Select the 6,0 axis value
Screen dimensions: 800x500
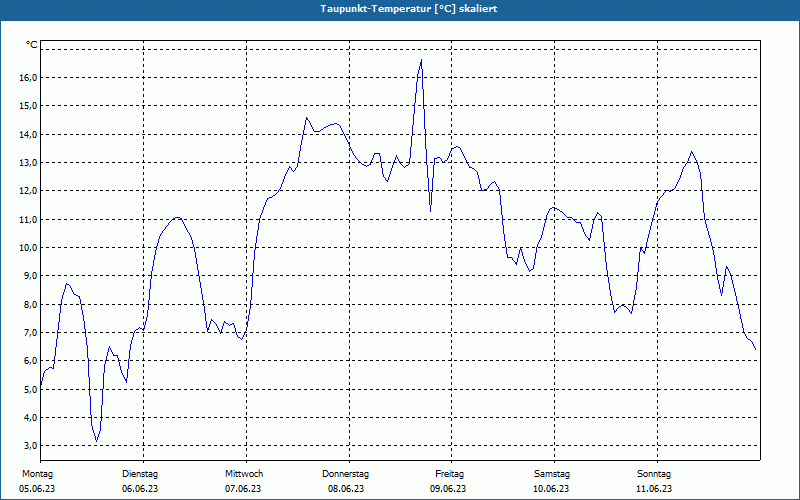31,361
